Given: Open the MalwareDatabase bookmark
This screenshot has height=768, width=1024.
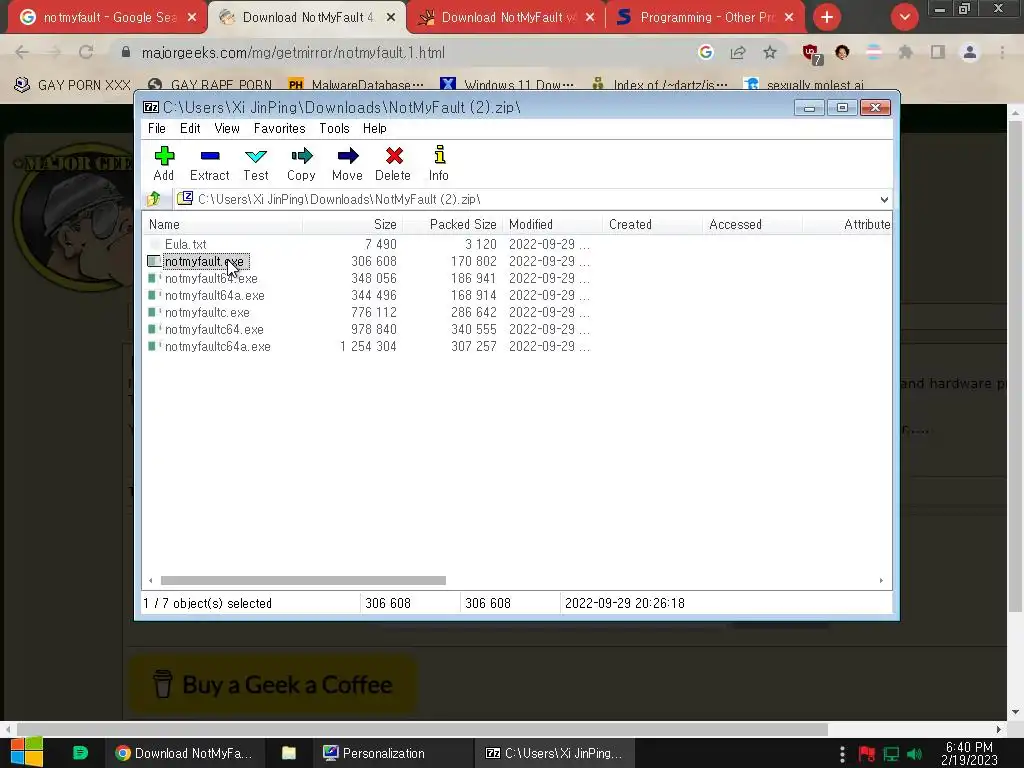Looking at the screenshot, I should (x=357, y=85).
